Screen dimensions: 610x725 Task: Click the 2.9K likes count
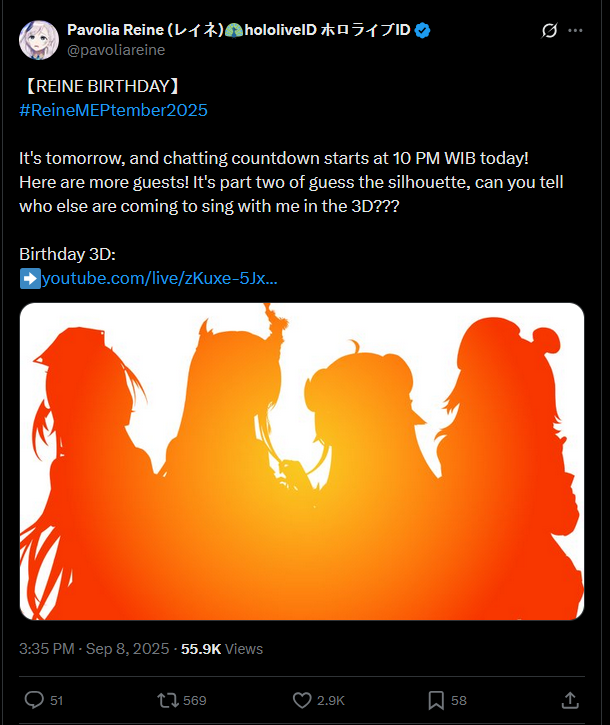click(331, 700)
